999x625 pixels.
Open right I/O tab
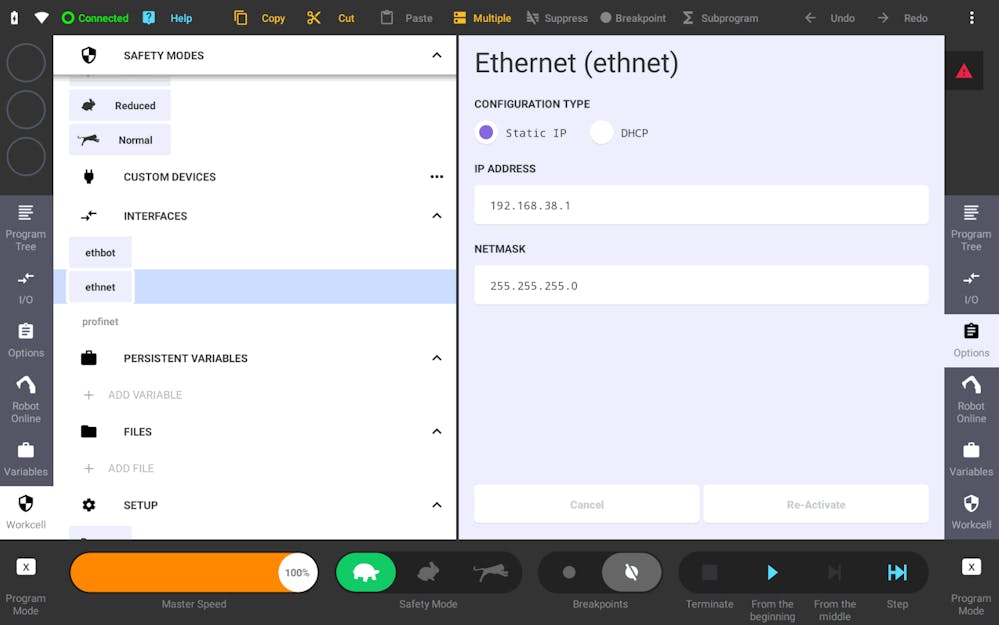[971, 288]
